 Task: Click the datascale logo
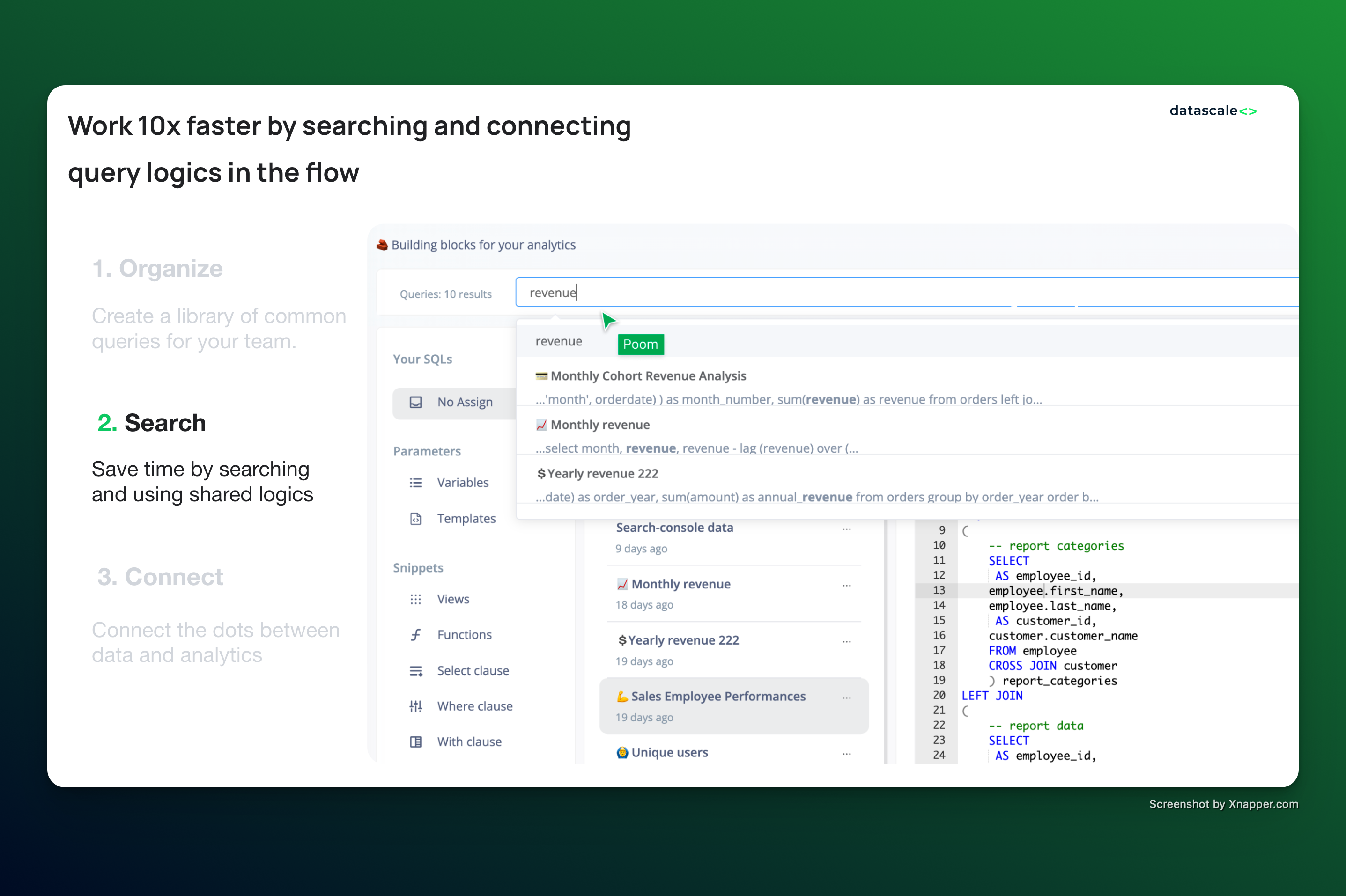(x=1213, y=111)
